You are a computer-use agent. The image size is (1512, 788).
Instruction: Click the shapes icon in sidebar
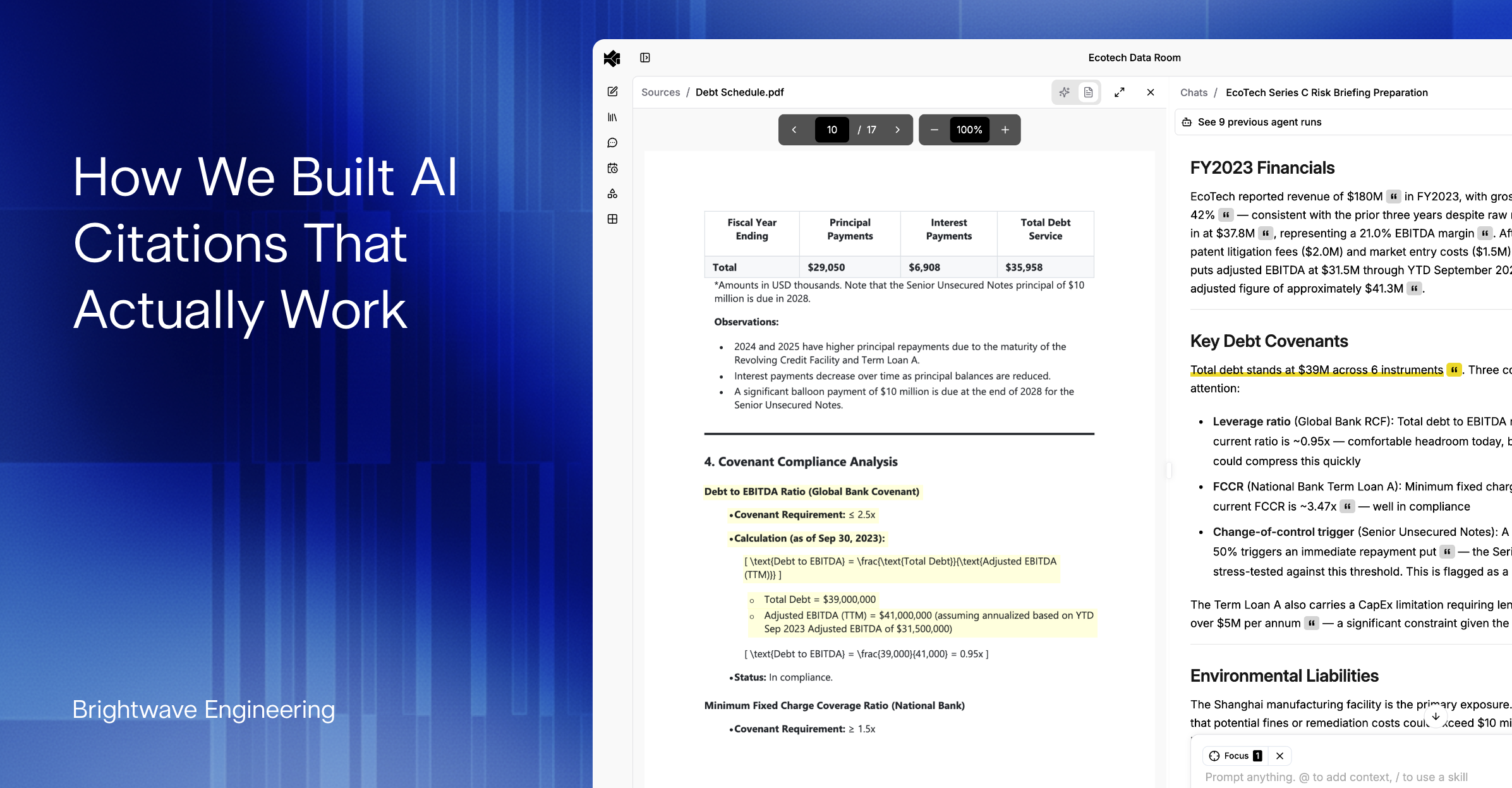pos(612,193)
